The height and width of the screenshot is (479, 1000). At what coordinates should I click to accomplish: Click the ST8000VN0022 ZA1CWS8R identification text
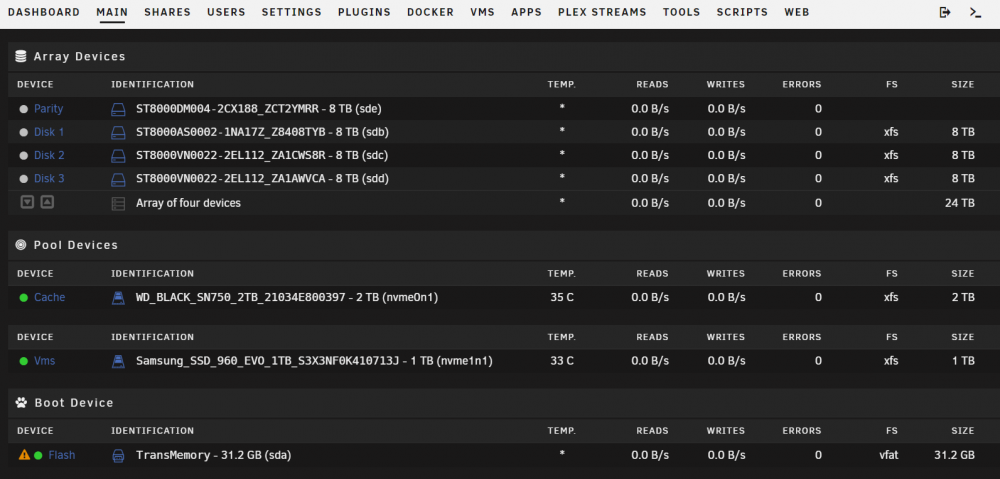point(262,155)
